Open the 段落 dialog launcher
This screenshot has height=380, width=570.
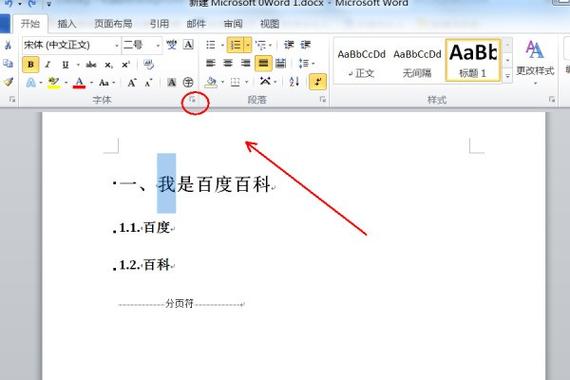(x=323, y=99)
